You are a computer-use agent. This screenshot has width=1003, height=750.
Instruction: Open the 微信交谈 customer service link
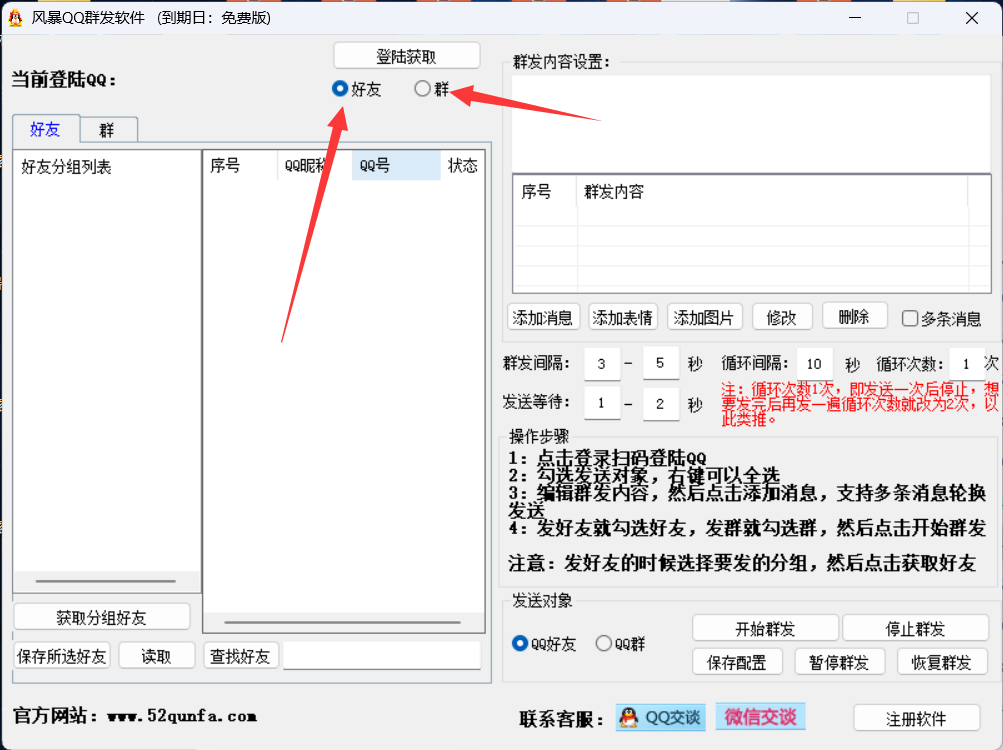761,717
